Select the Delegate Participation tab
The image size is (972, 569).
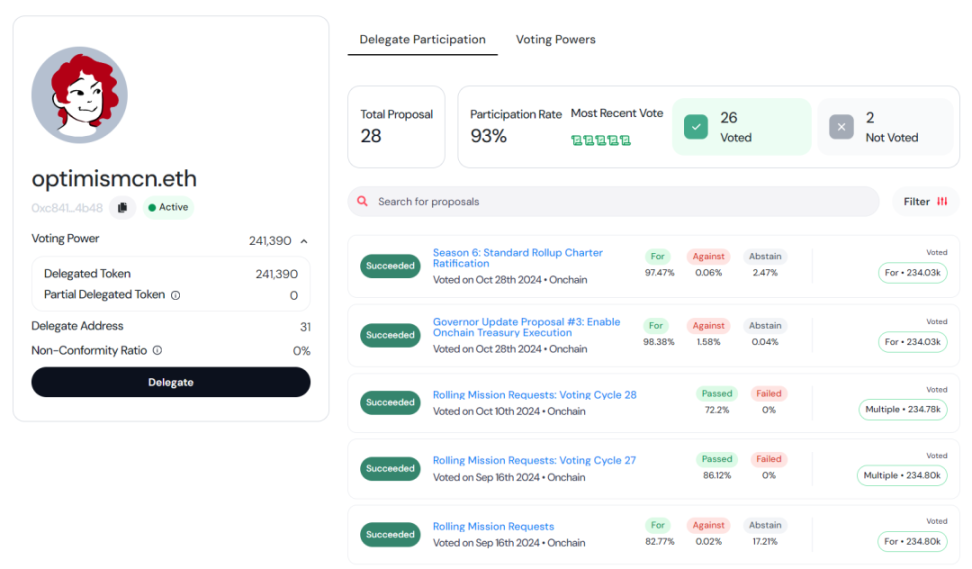point(422,40)
